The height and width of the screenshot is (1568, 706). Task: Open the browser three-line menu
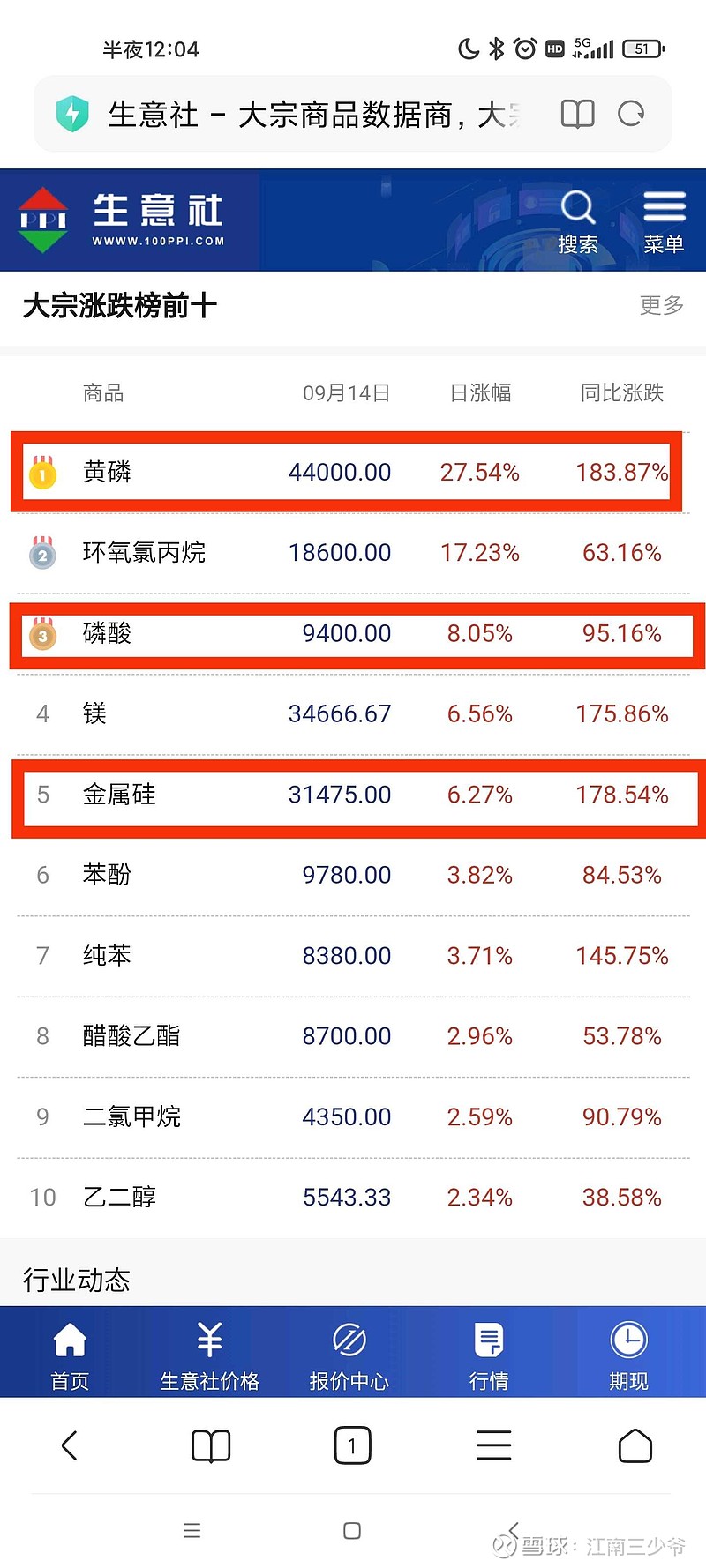click(493, 1445)
